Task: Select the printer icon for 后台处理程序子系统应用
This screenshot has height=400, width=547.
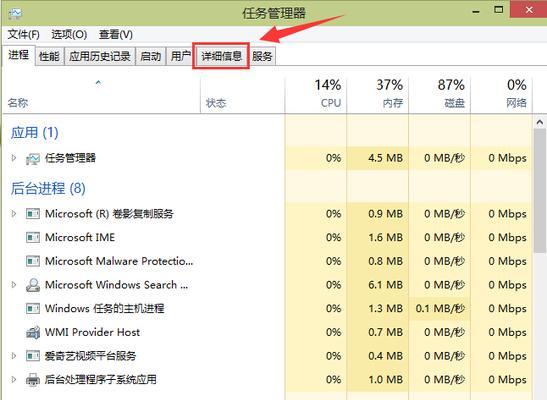Action: tap(33, 379)
